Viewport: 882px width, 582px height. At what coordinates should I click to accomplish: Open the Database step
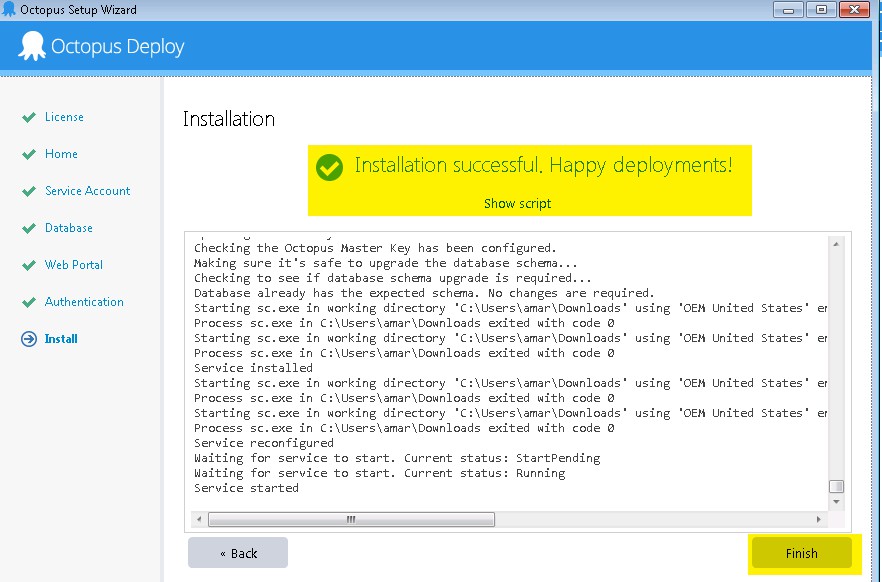[69, 228]
